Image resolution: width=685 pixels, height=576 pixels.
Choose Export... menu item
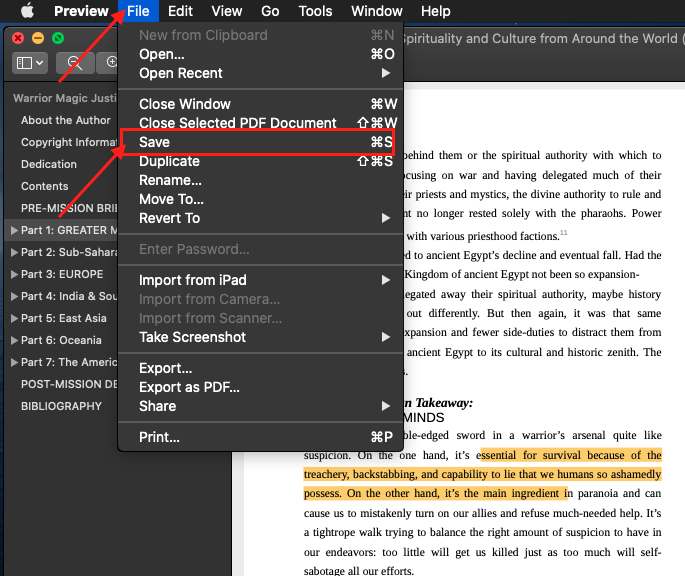(x=260, y=368)
